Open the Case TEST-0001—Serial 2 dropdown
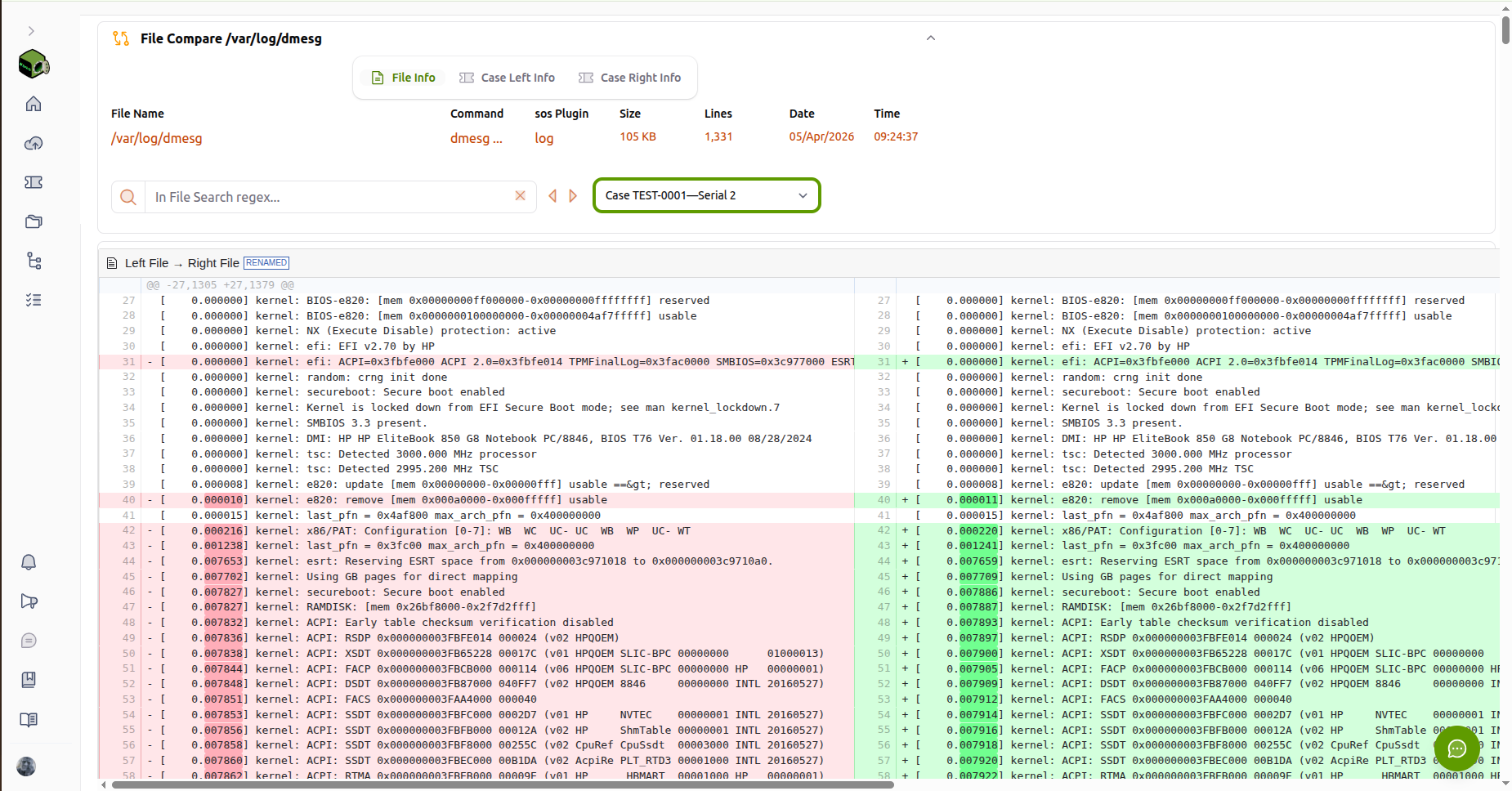Viewport: 1512px width, 791px height. (706, 195)
